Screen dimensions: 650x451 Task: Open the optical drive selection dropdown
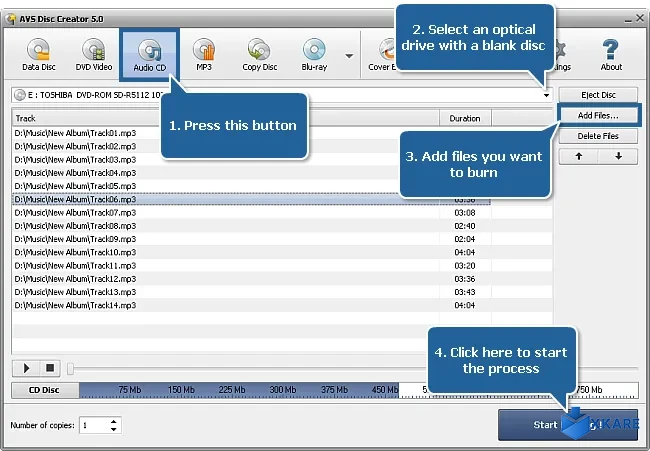coord(546,95)
